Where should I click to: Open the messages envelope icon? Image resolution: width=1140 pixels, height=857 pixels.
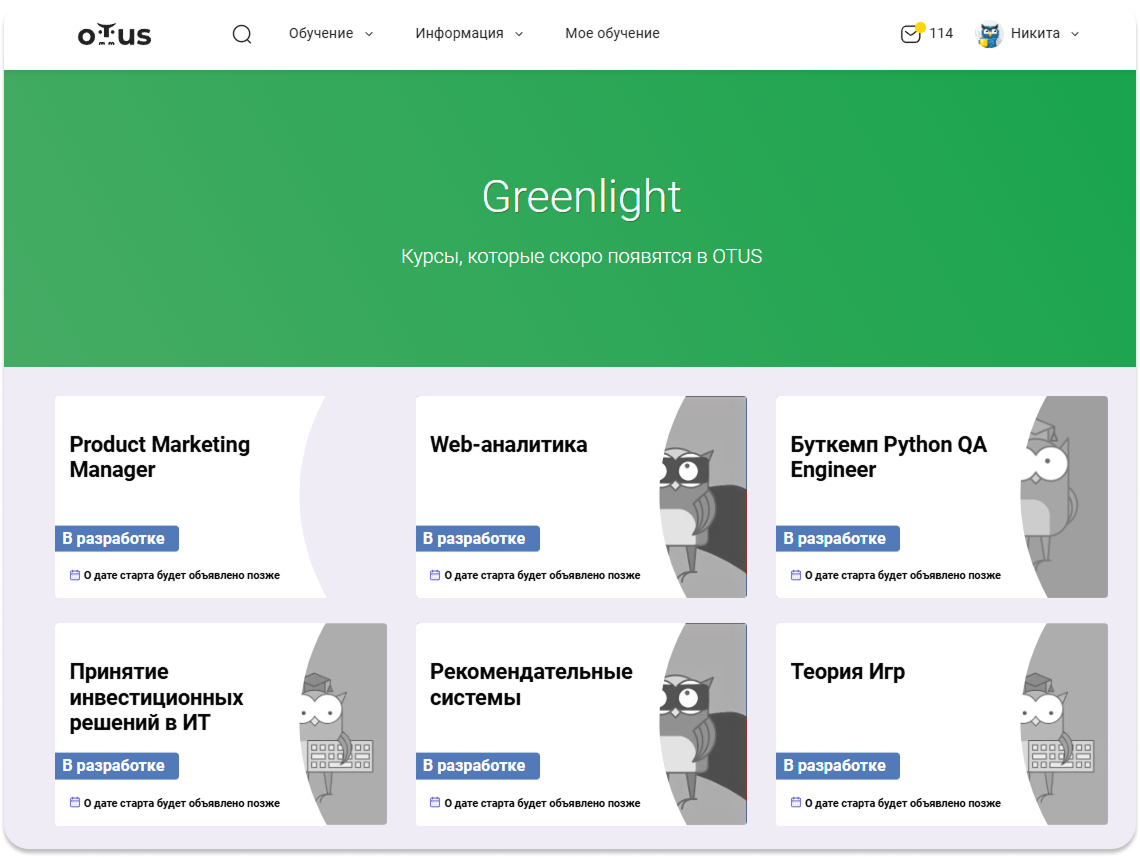(911, 33)
